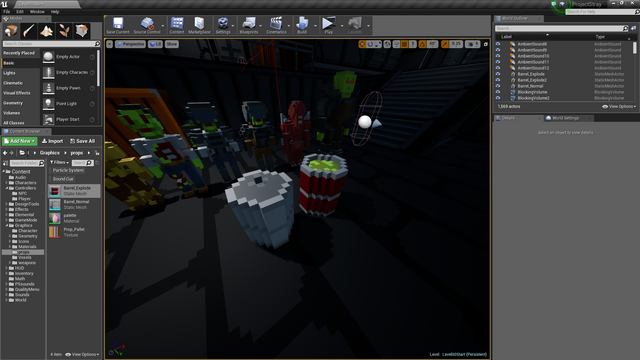Screen dimensions: 640x360
Task: Select the Paint mode brush icon
Action: (29, 31)
